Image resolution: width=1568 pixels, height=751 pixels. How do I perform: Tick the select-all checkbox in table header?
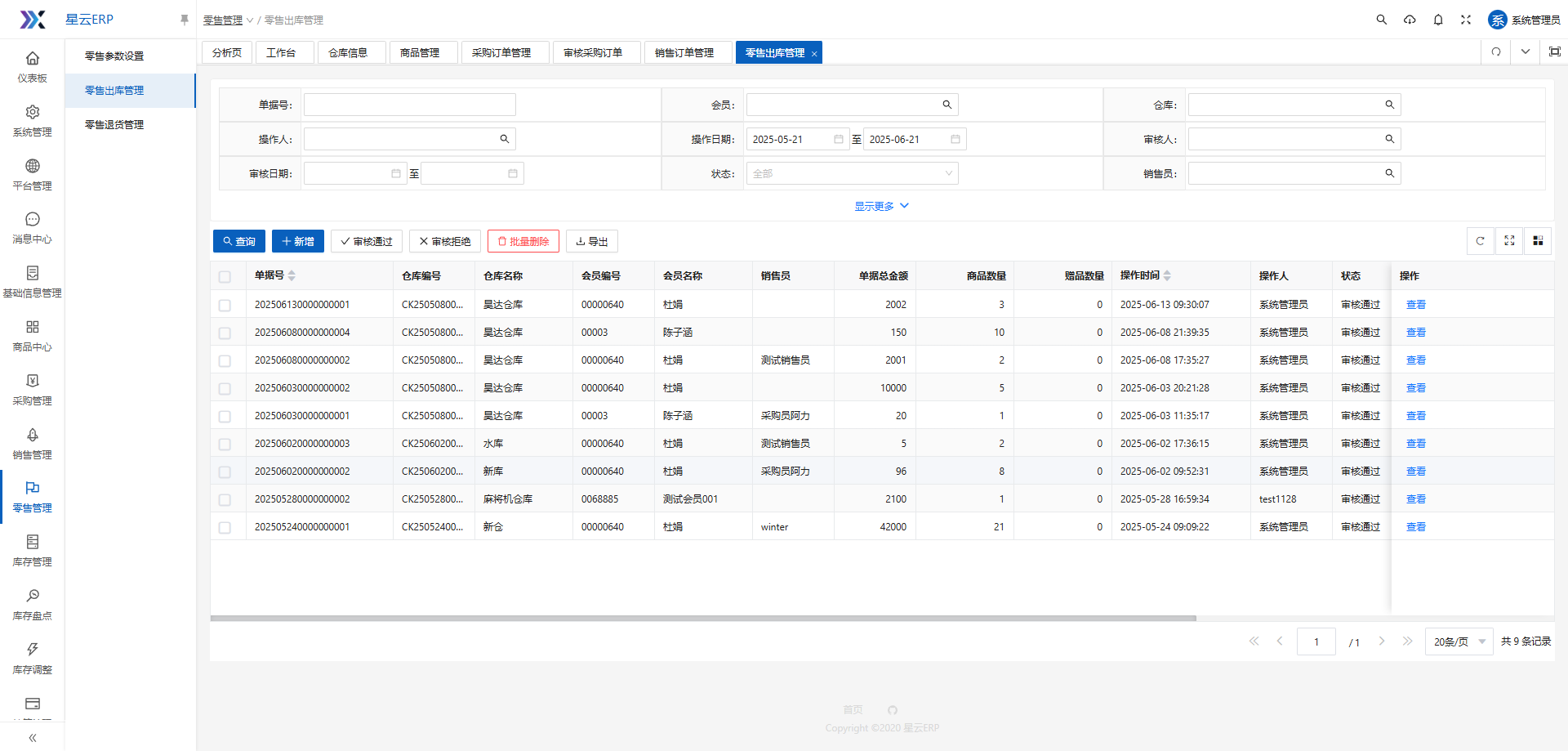(x=225, y=277)
